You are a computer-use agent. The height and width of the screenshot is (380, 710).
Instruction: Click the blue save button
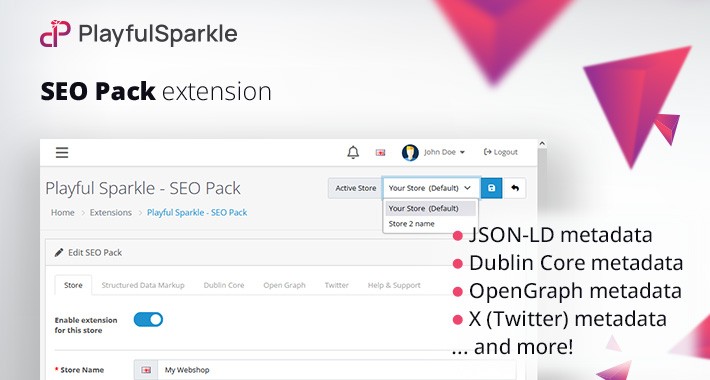coord(492,188)
